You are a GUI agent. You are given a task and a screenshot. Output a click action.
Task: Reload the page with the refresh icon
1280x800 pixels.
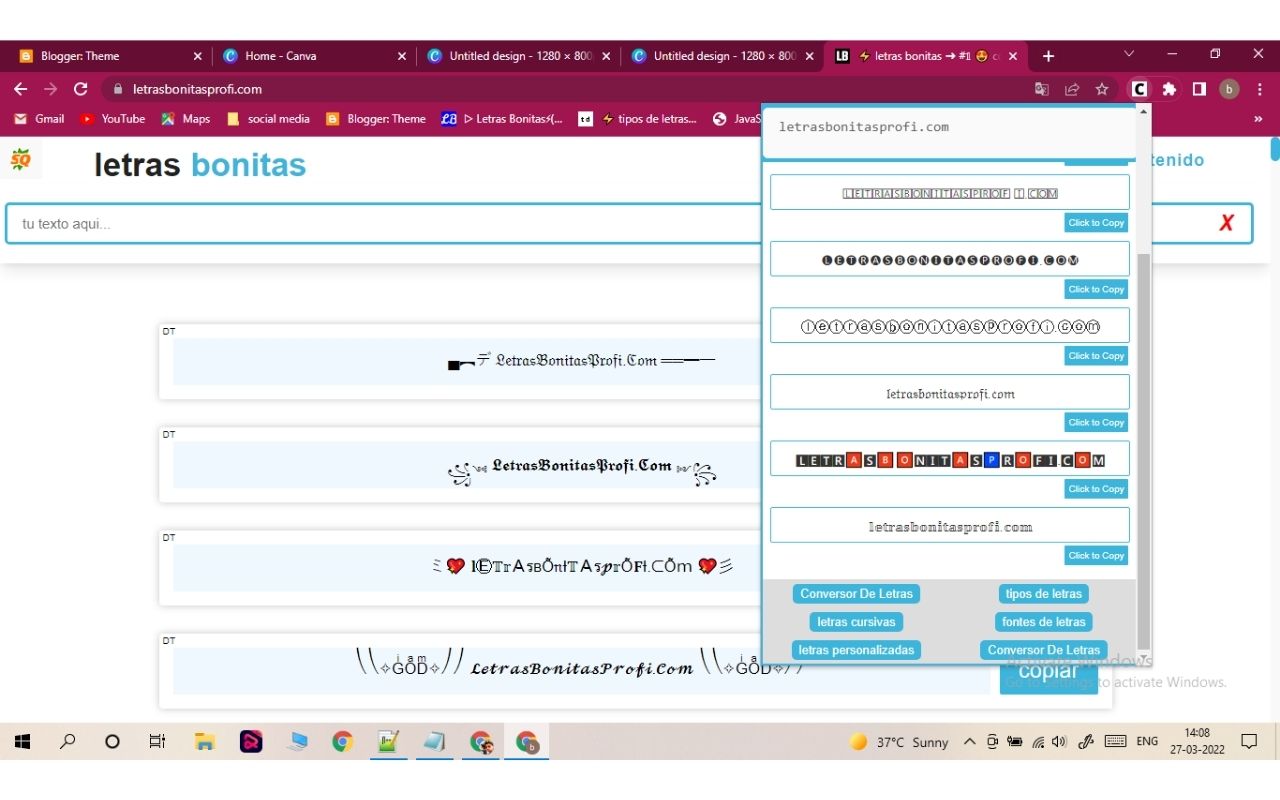coord(81,89)
